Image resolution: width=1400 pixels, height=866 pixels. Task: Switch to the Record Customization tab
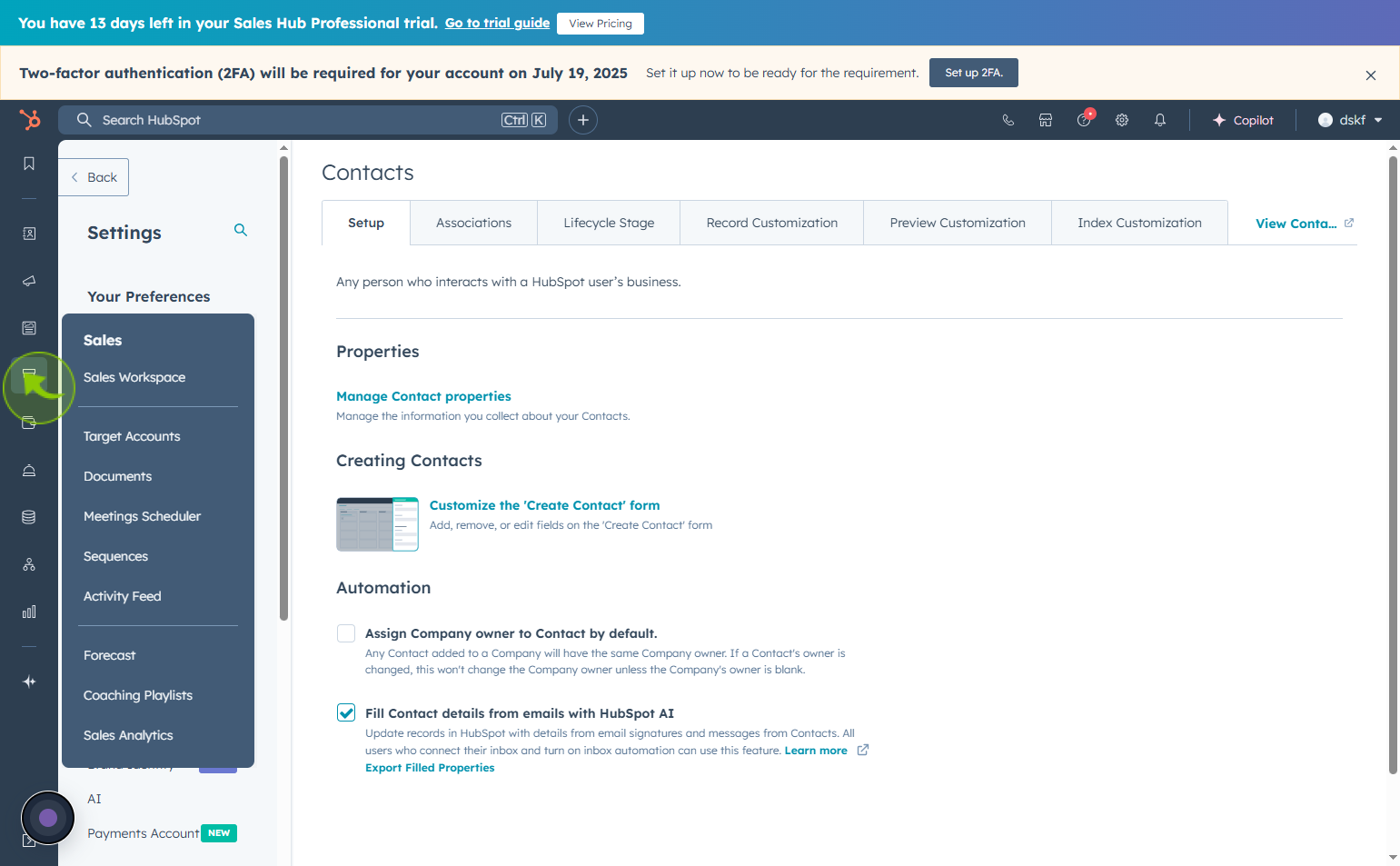pyautogui.click(x=772, y=223)
